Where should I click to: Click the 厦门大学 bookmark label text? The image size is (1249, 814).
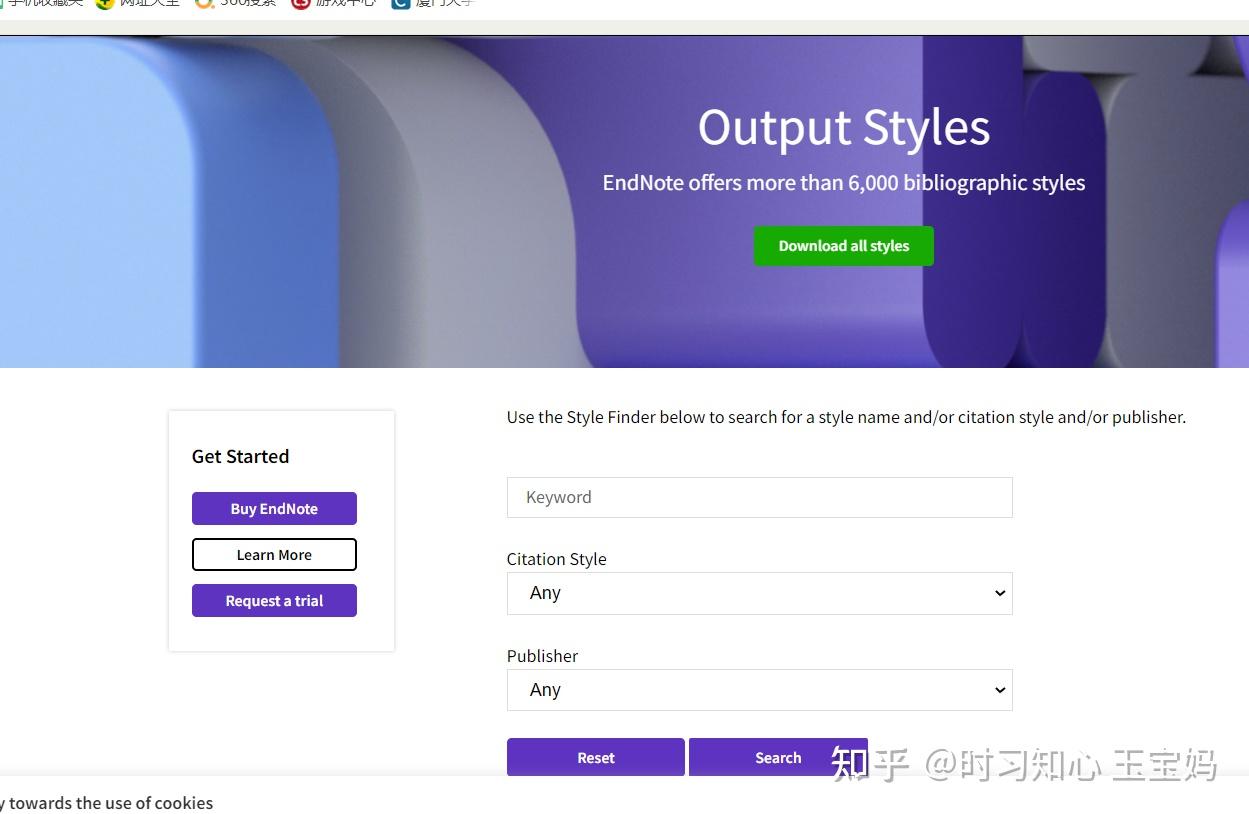[444, 3]
